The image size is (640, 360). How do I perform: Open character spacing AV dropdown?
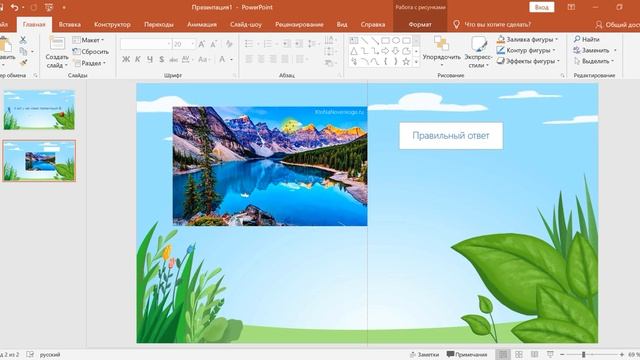187,60
